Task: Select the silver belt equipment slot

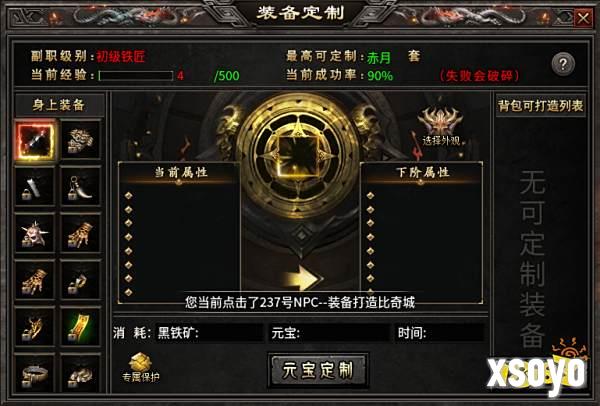Action: pos(35,373)
